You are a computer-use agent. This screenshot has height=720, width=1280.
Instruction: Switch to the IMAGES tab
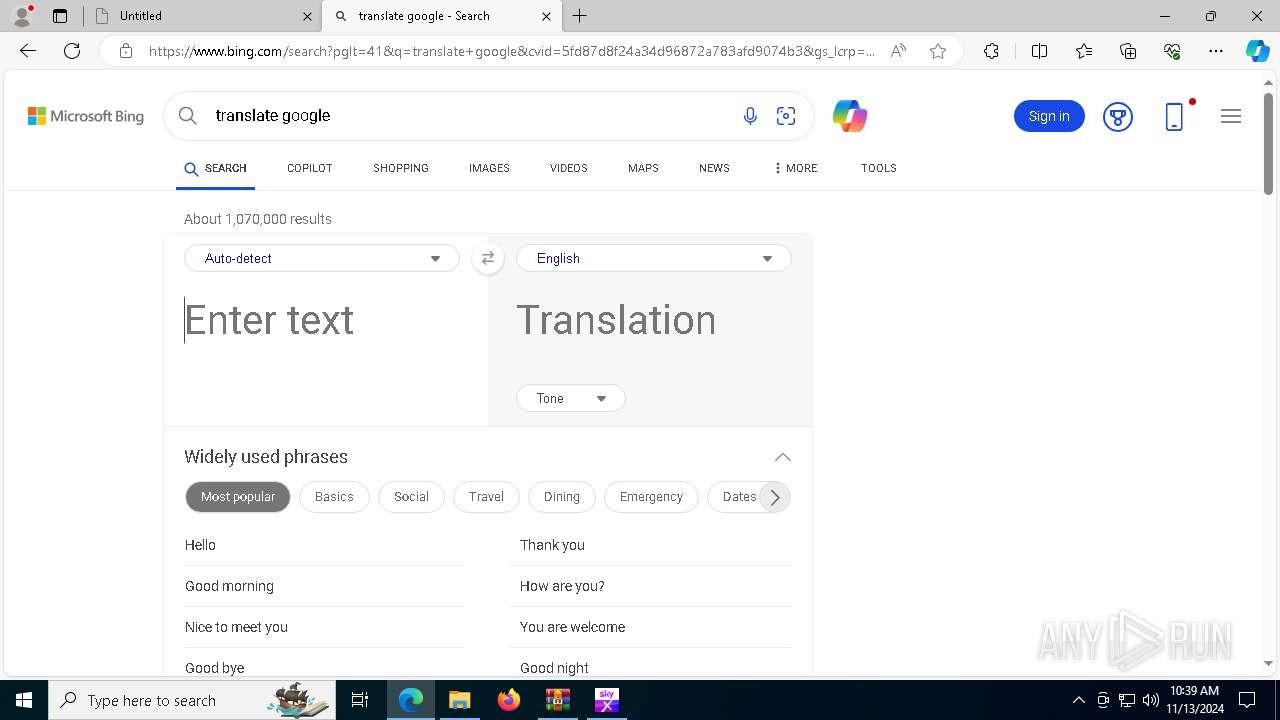point(489,168)
